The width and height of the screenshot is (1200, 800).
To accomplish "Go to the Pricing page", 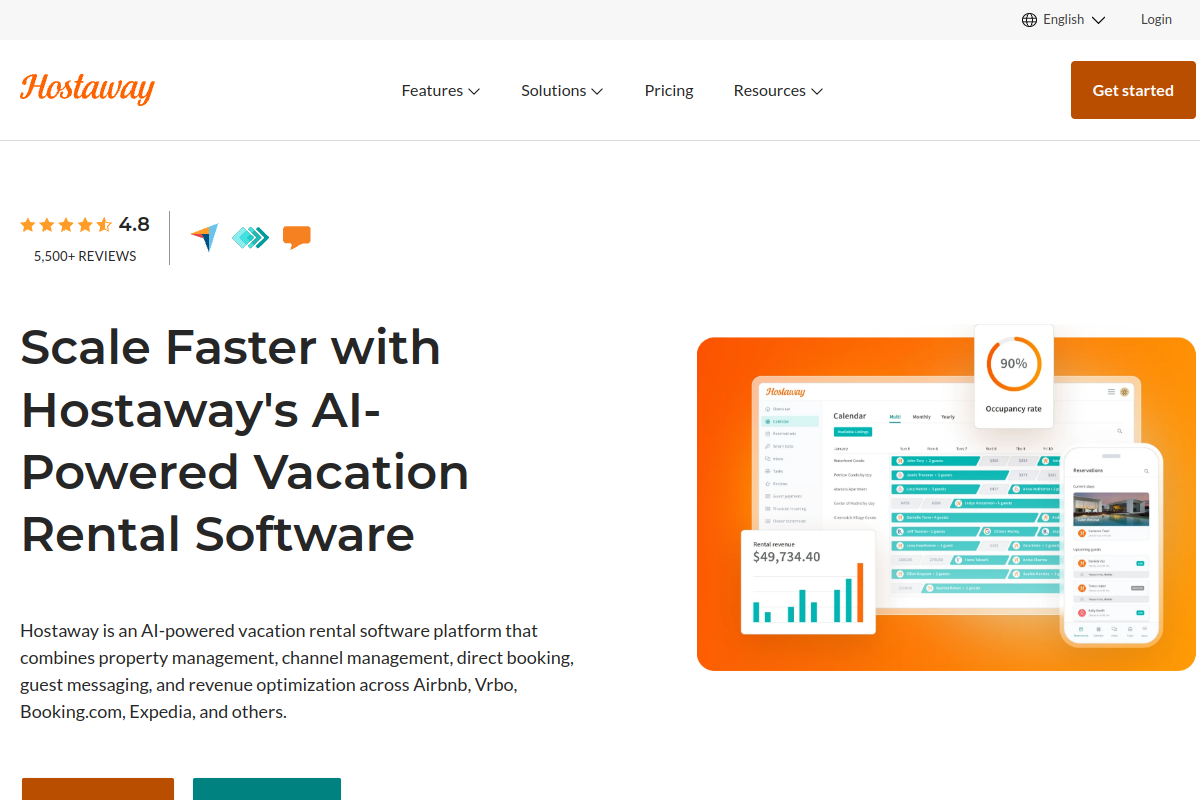I will tap(669, 90).
